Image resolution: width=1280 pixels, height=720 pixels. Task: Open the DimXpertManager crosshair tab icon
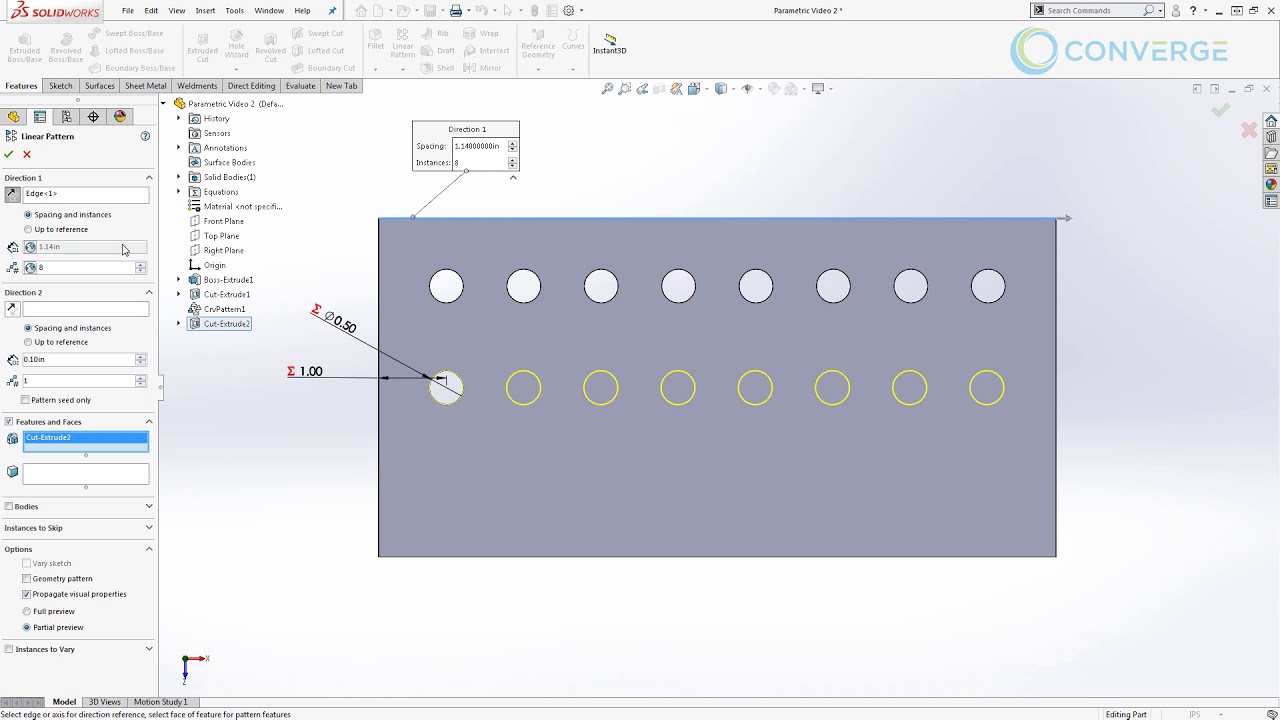click(93, 117)
